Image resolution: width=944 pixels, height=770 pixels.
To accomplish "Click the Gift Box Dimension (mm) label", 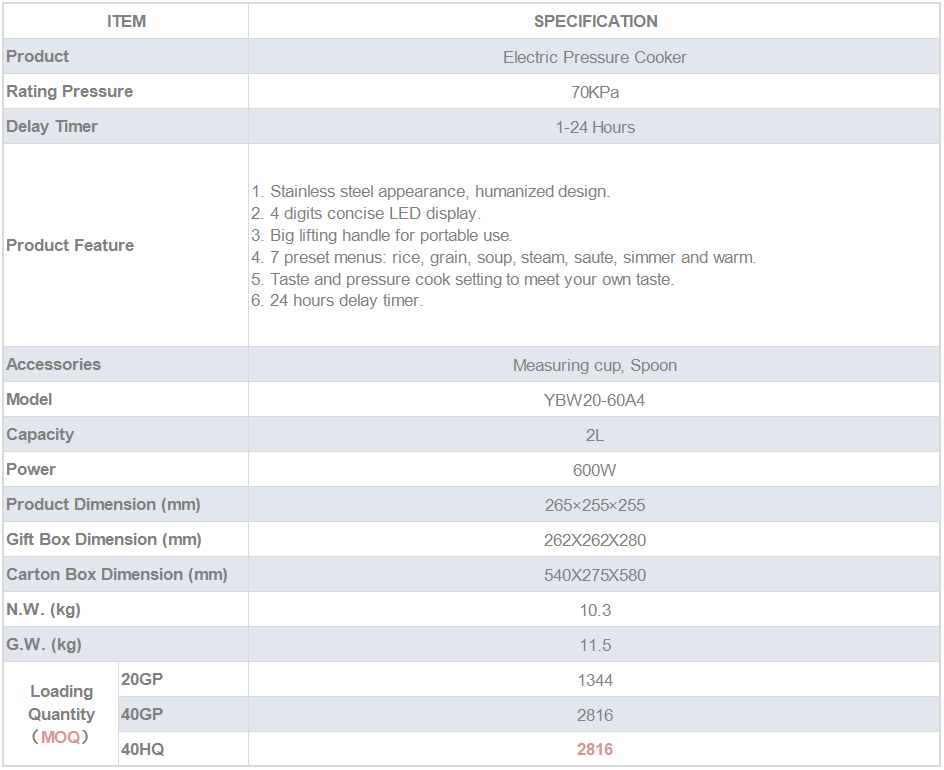I will (104, 539).
